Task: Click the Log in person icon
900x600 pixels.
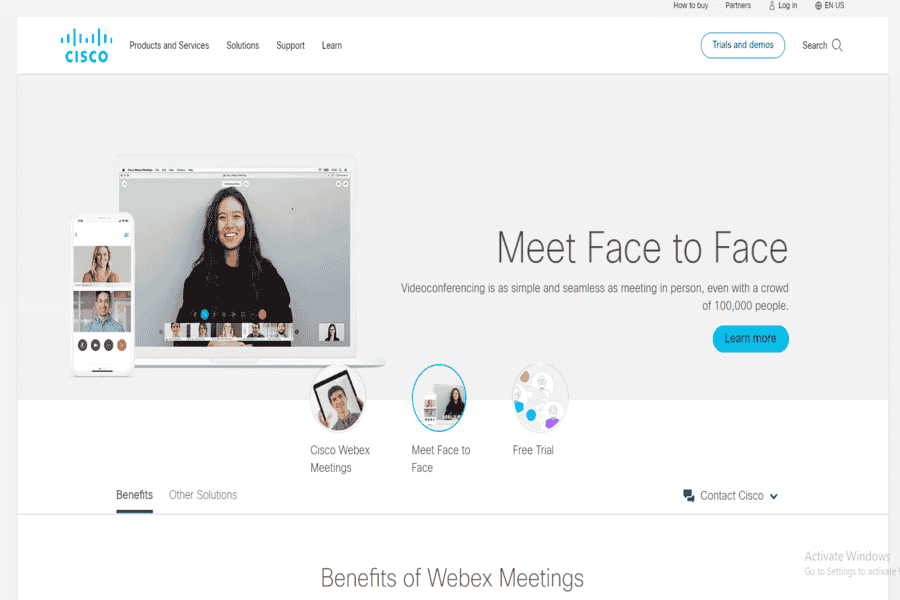Action: [x=772, y=6]
